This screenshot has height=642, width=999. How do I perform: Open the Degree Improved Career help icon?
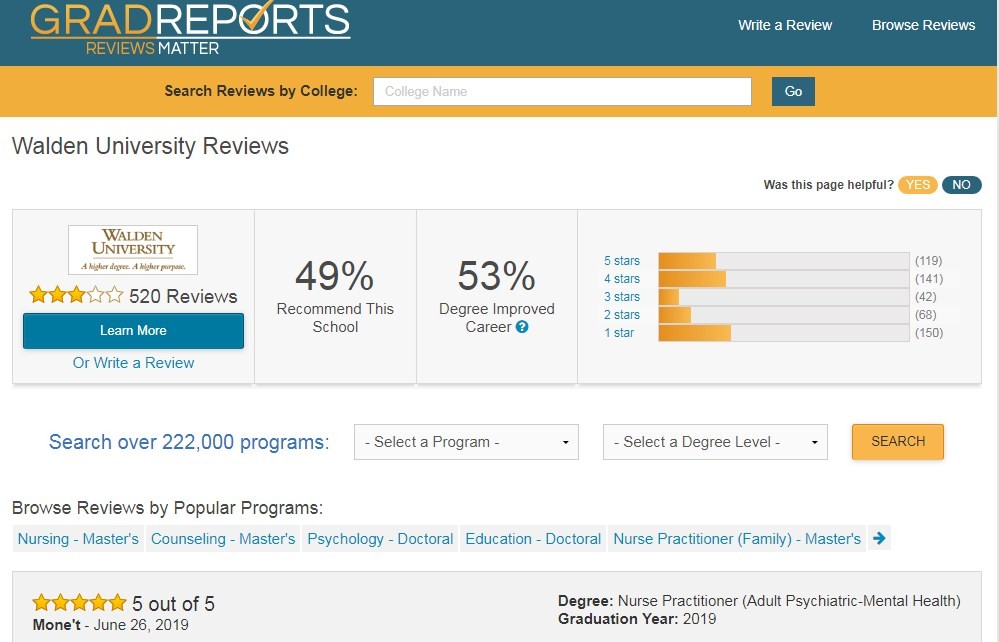point(522,327)
